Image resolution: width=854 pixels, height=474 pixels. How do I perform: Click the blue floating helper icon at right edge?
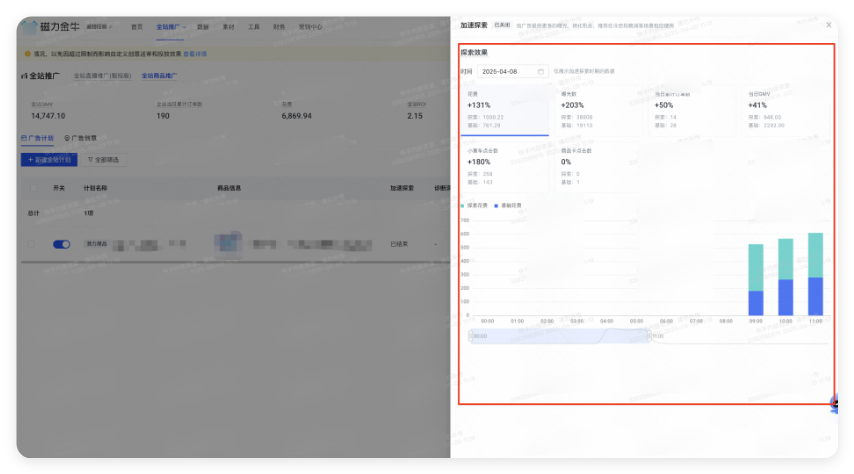click(x=834, y=404)
